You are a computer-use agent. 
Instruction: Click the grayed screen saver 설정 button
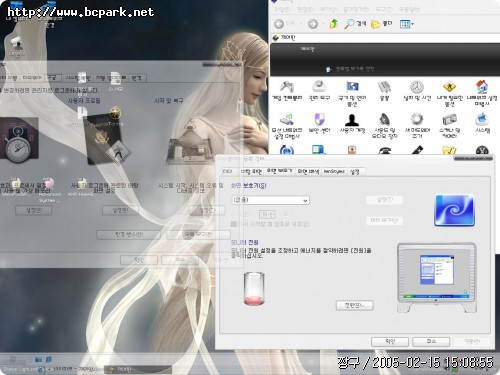384,200
